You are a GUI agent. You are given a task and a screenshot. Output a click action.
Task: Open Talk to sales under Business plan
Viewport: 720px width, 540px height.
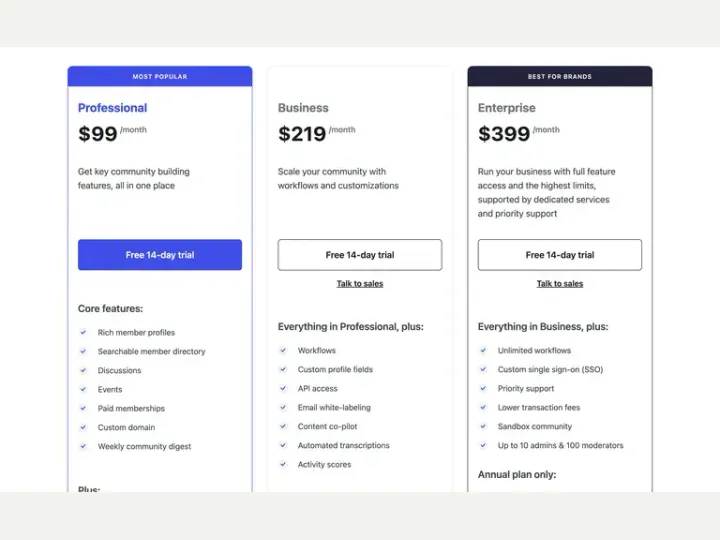[x=360, y=284]
